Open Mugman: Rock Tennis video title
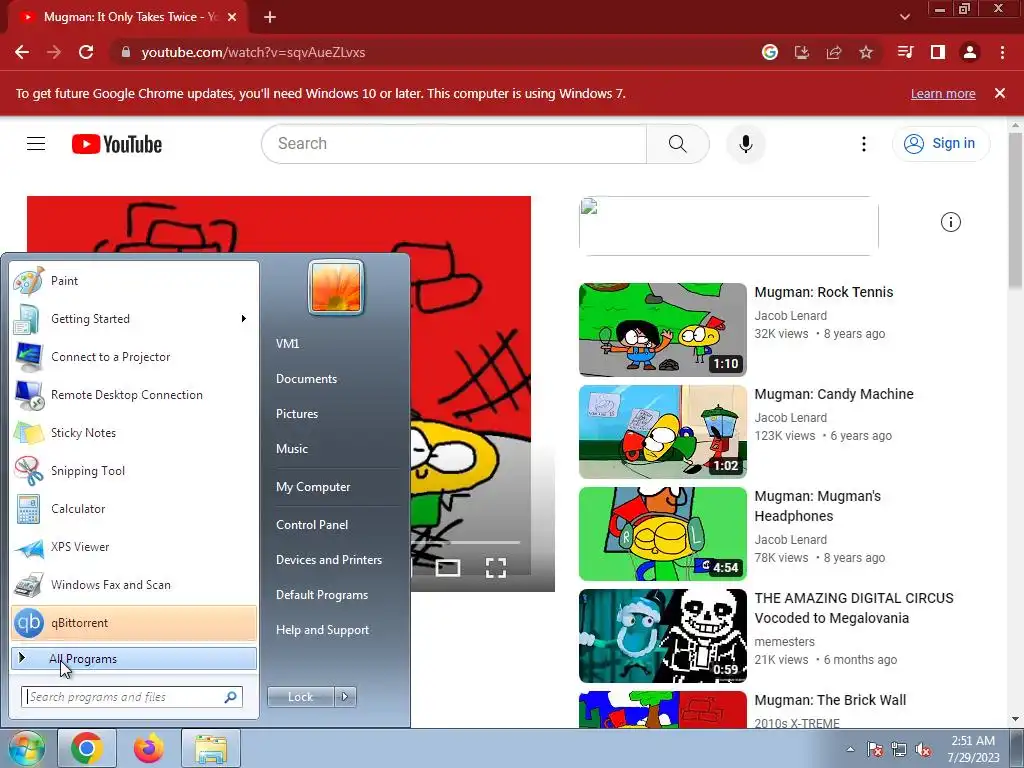1024x768 pixels. tap(824, 292)
